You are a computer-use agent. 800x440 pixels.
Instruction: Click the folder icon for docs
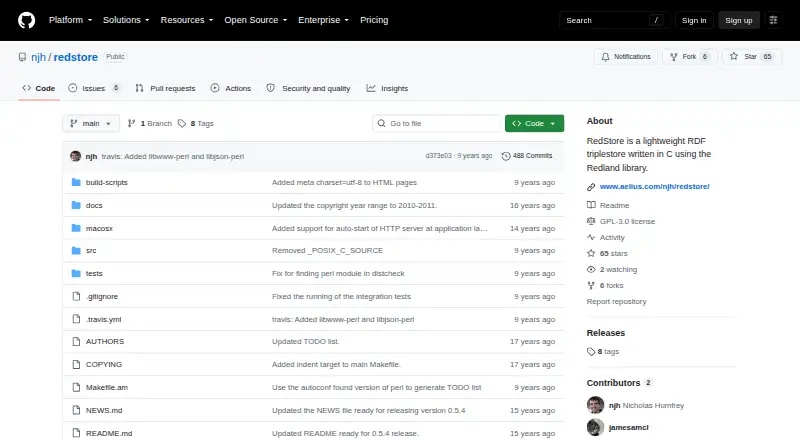(76, 205)
